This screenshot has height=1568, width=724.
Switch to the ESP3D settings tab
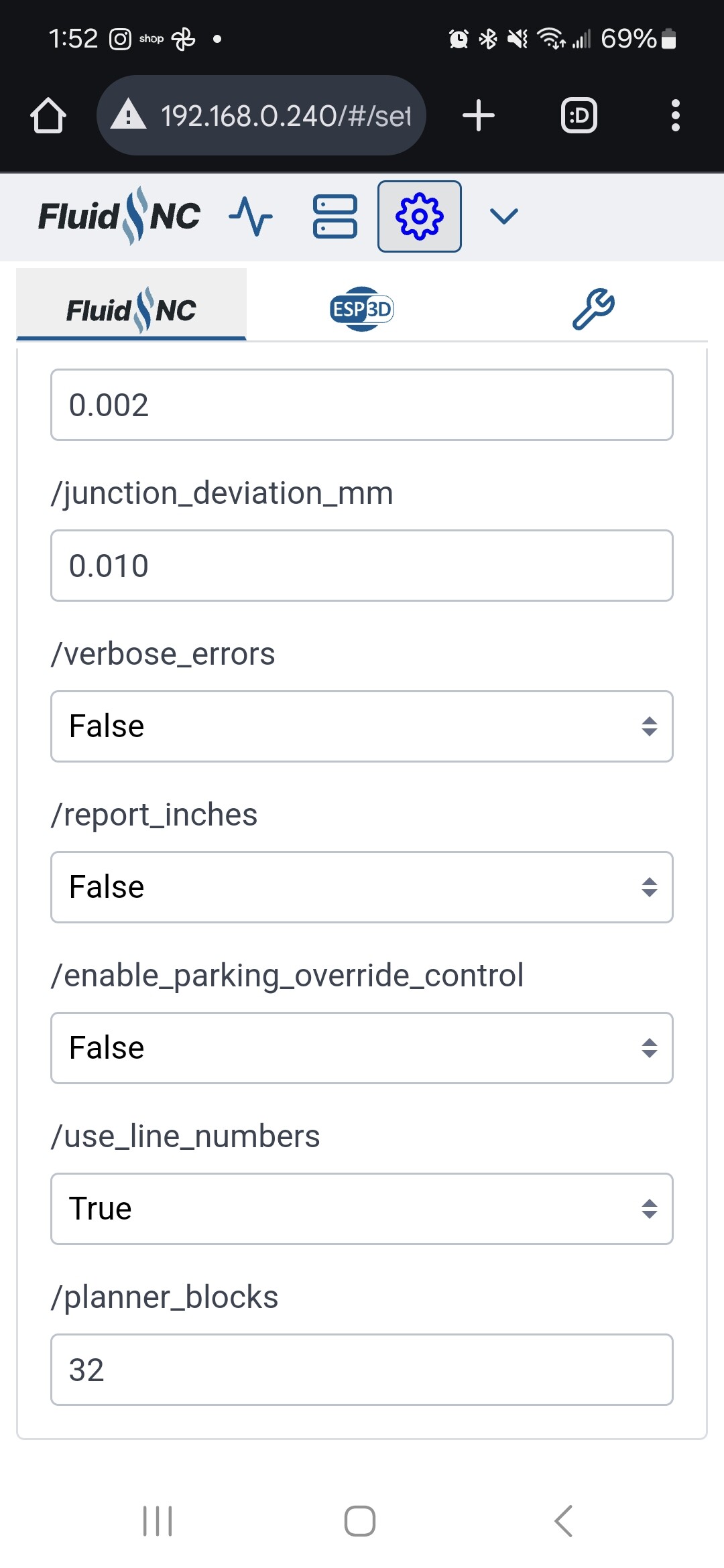point(362,309)
